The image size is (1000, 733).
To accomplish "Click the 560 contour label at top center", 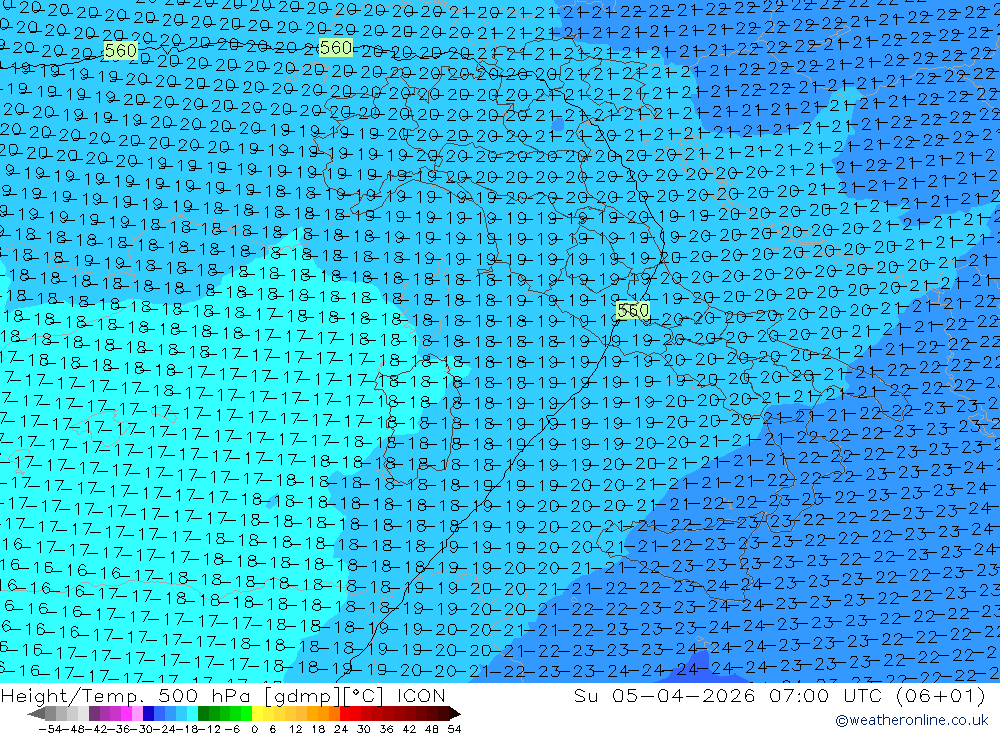I will tap(335, 48).
